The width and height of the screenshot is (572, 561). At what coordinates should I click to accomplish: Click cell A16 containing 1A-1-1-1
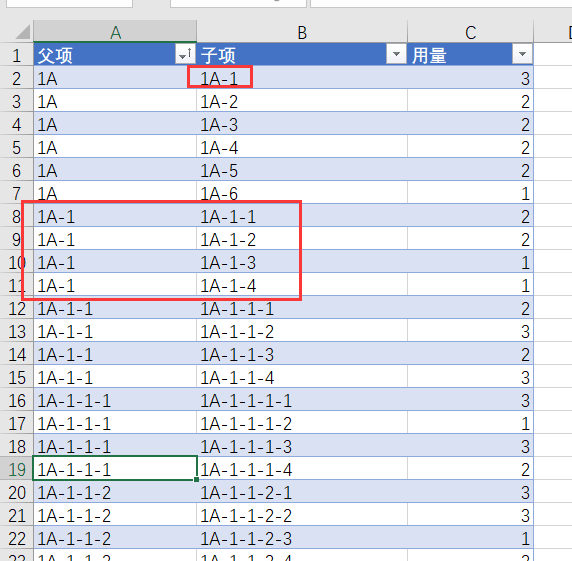tap(115, 400)
